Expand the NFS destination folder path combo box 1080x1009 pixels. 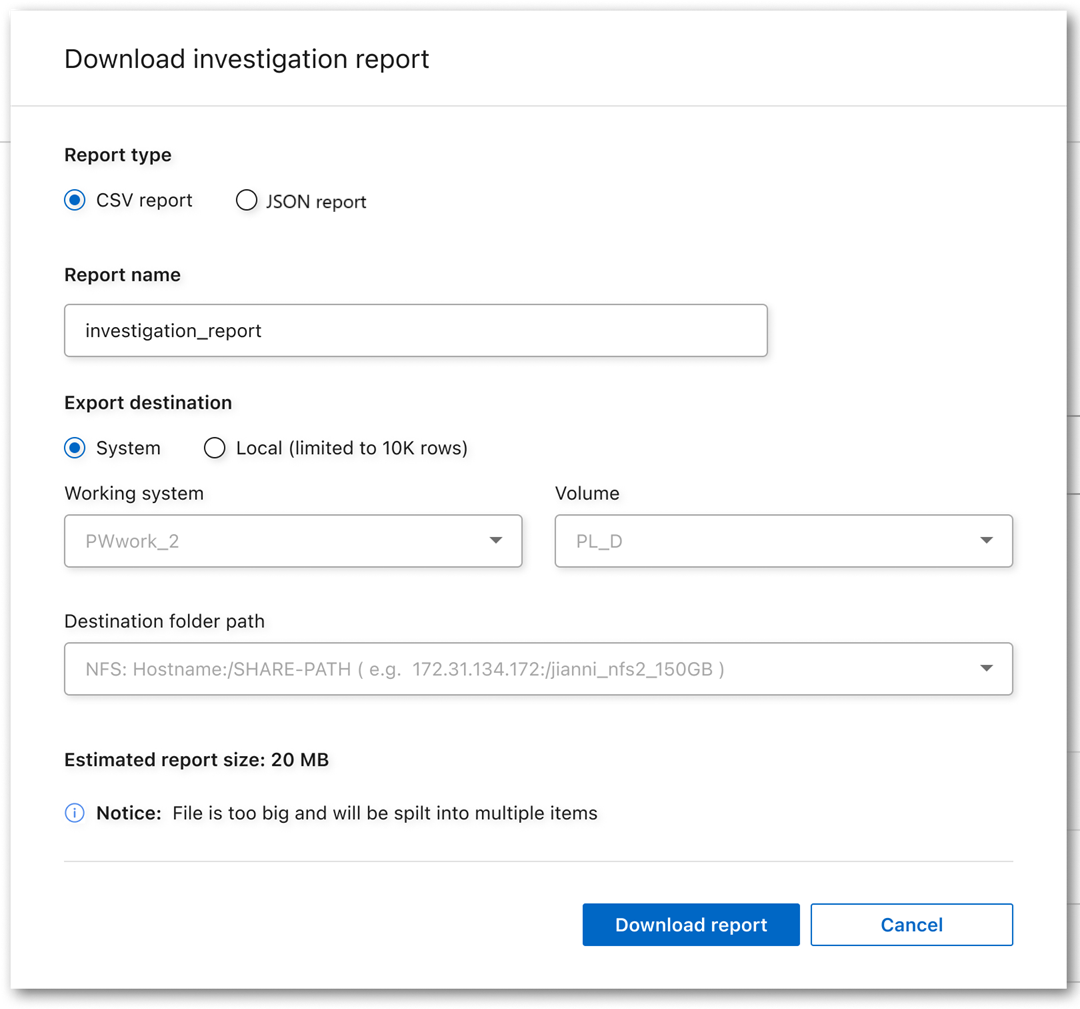click(538, 668)
